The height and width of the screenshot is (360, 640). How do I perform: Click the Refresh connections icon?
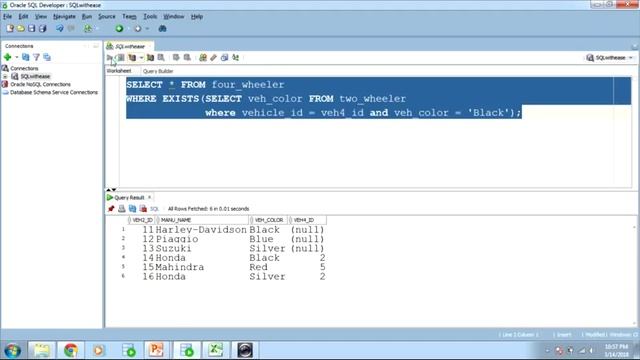click(x=26, y=57)
